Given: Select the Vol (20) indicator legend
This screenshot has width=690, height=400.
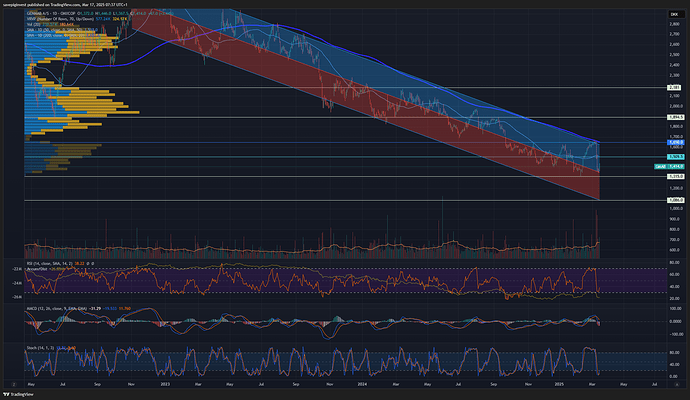Looking at the screenshot, I should coord(33,25).
